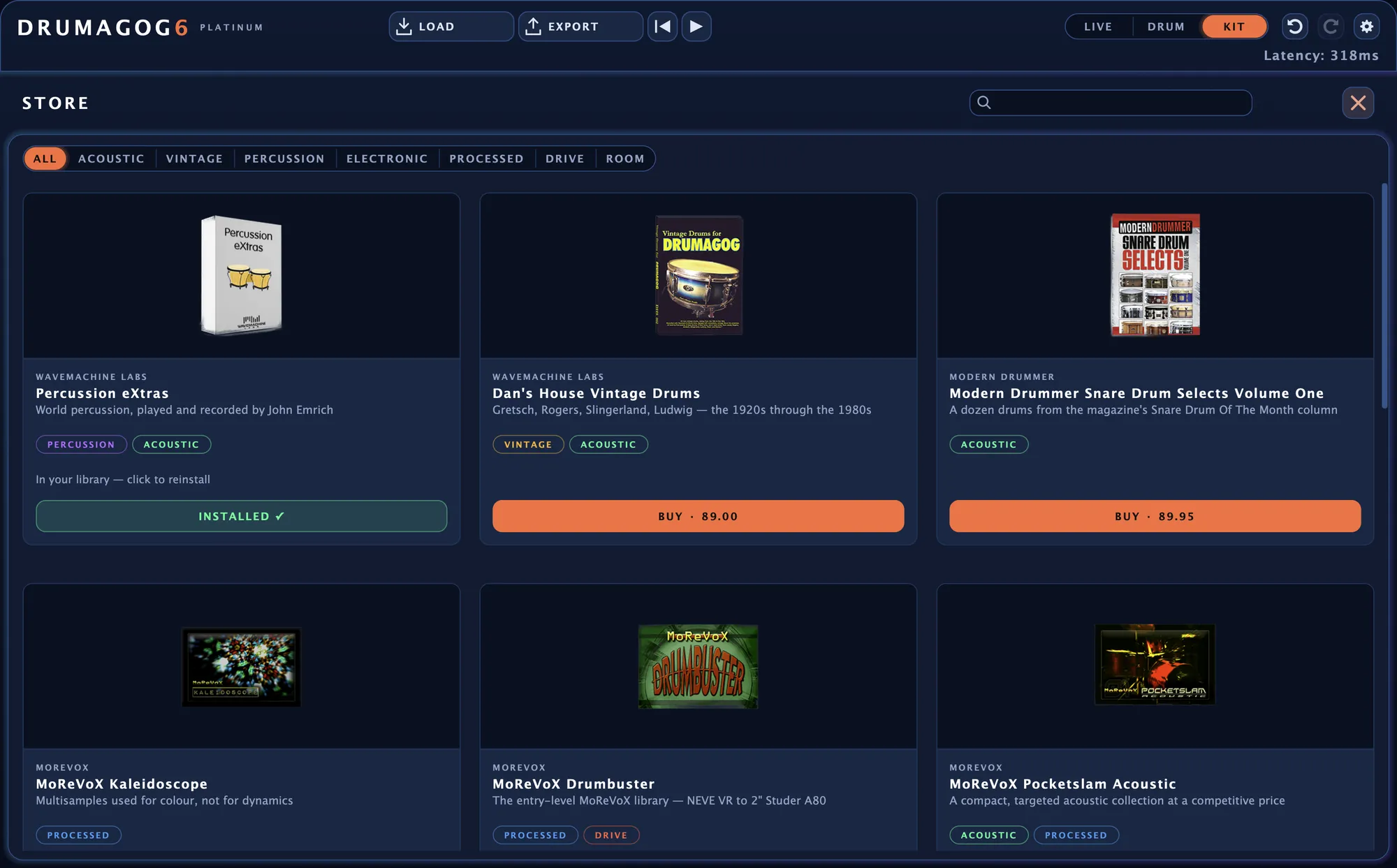Click PERCUSSION tag on Percussion eXtras card
The image size is (1397, 868).
coord(81,444)
